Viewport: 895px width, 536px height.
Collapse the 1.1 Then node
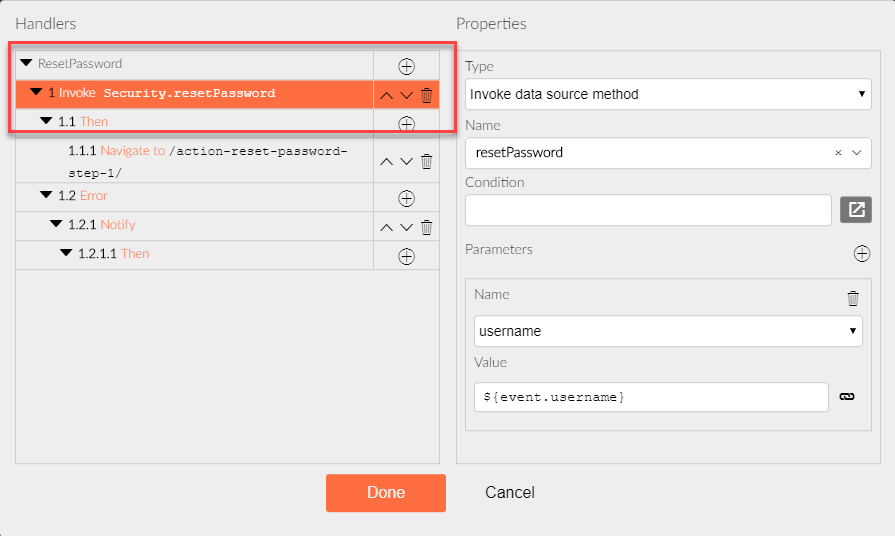(x=46, y=120)
